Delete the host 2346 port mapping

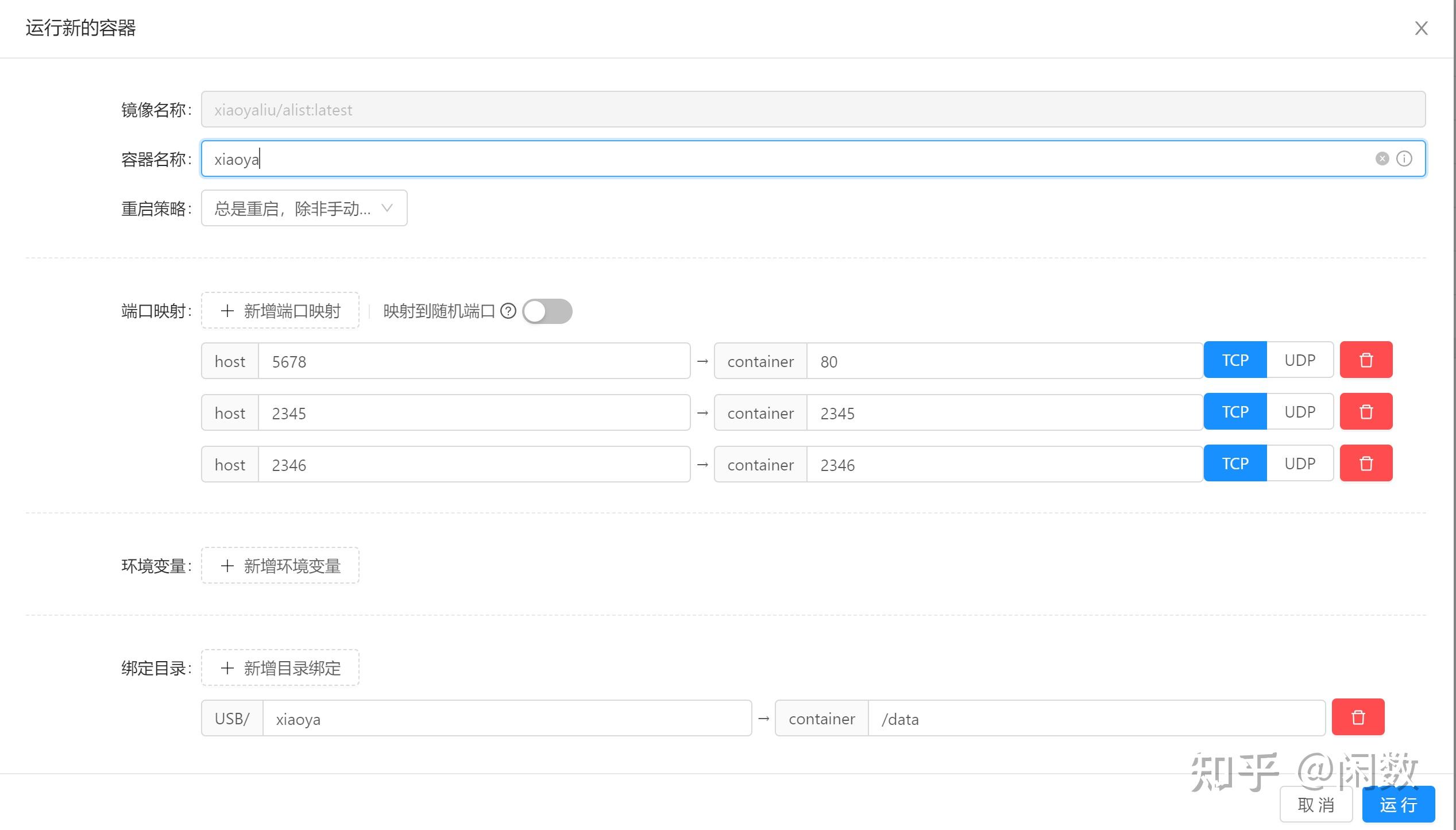(1365, 464)
